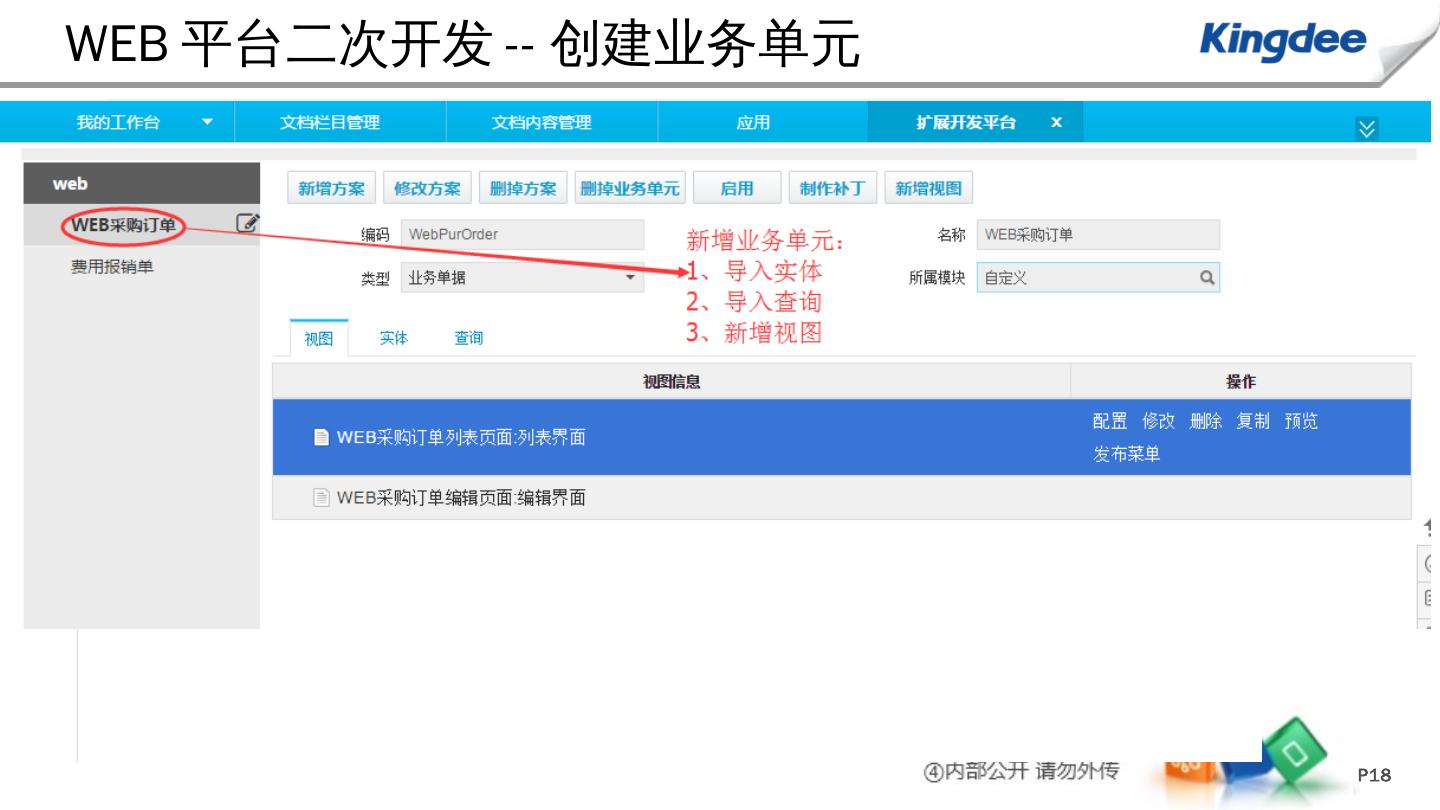Click 预览 to preview the list view

coord(1301,421)
